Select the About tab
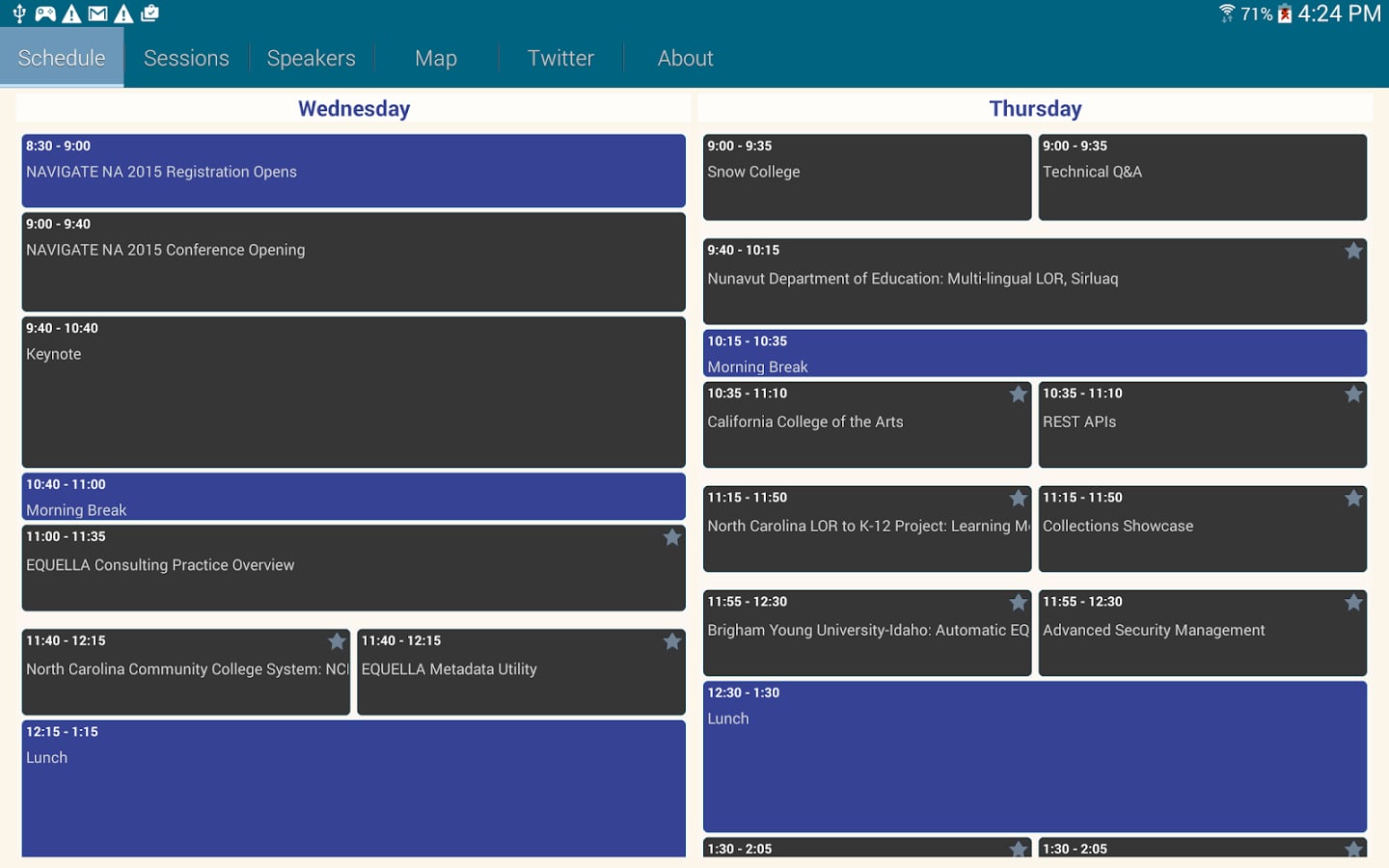 tap(686, 58)
